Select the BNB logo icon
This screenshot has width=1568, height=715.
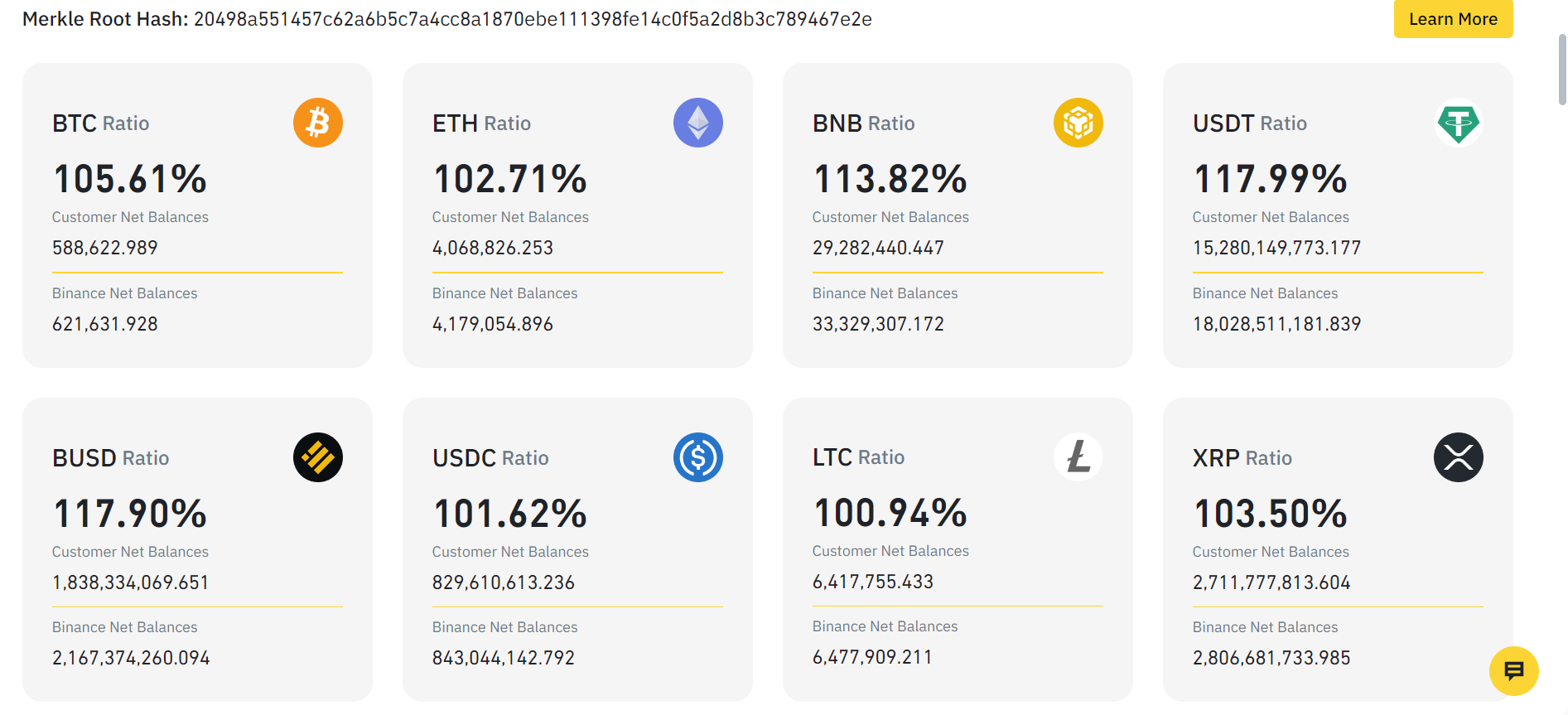point(1078,122)
